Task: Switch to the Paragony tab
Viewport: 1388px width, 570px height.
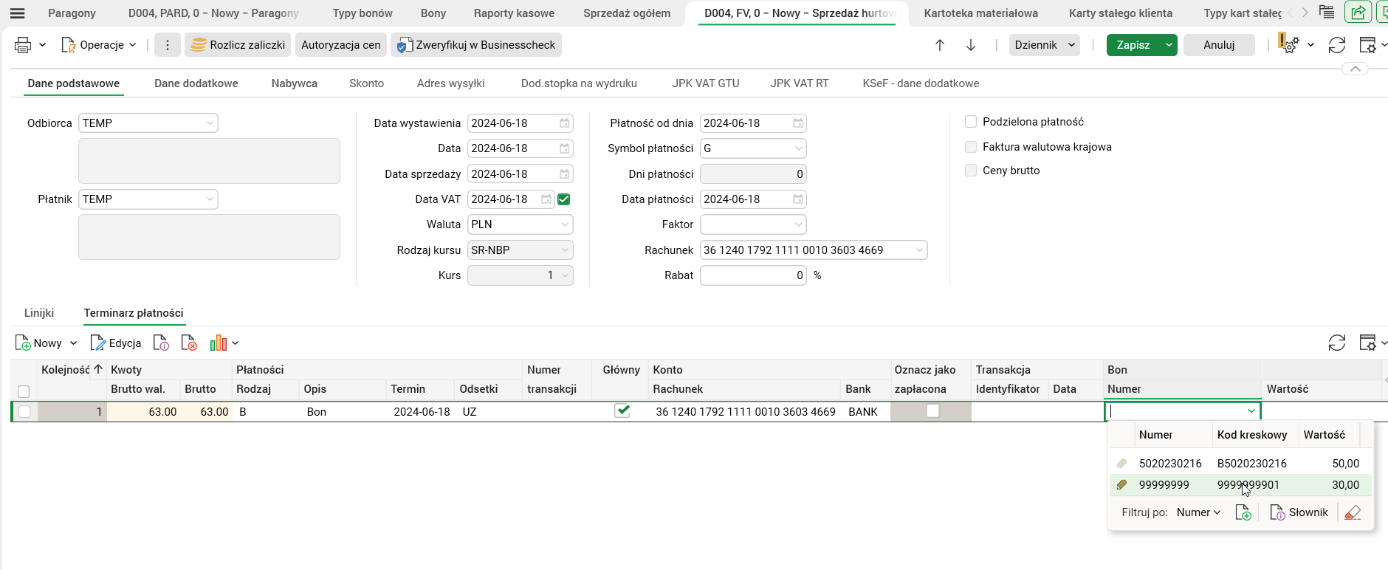Action: 72,13
